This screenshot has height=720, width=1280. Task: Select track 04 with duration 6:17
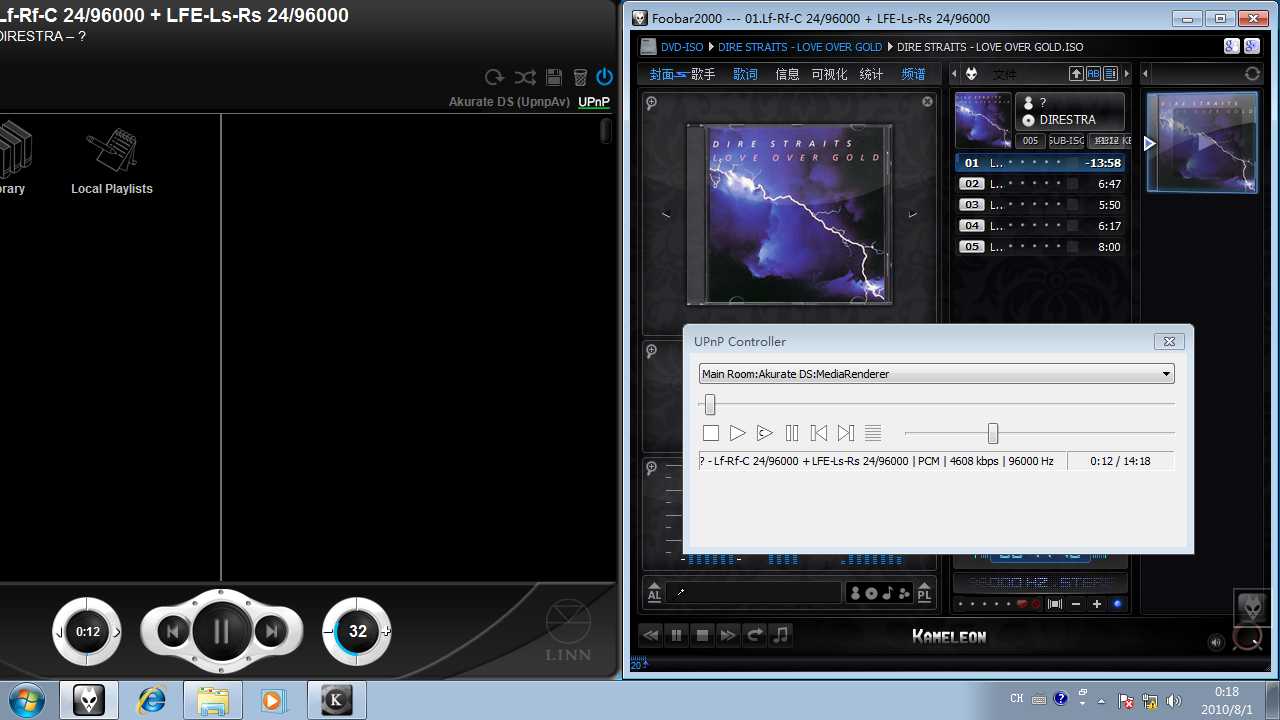1040,226
